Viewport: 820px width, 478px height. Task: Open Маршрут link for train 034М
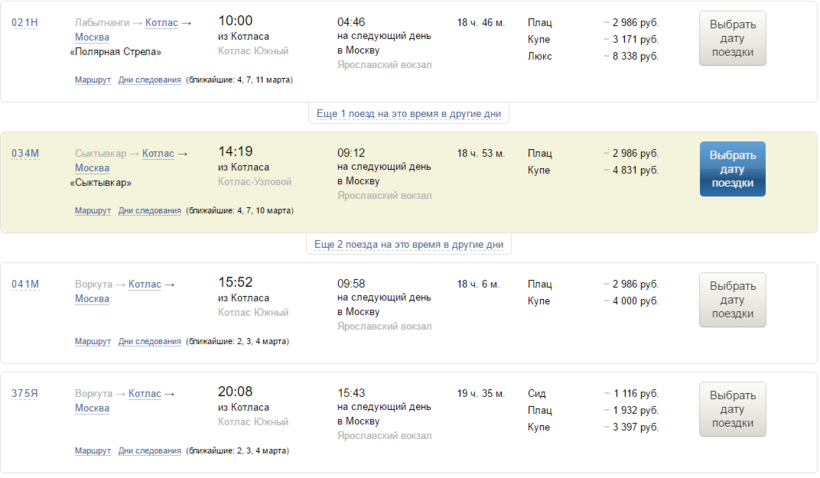(92, 211)
